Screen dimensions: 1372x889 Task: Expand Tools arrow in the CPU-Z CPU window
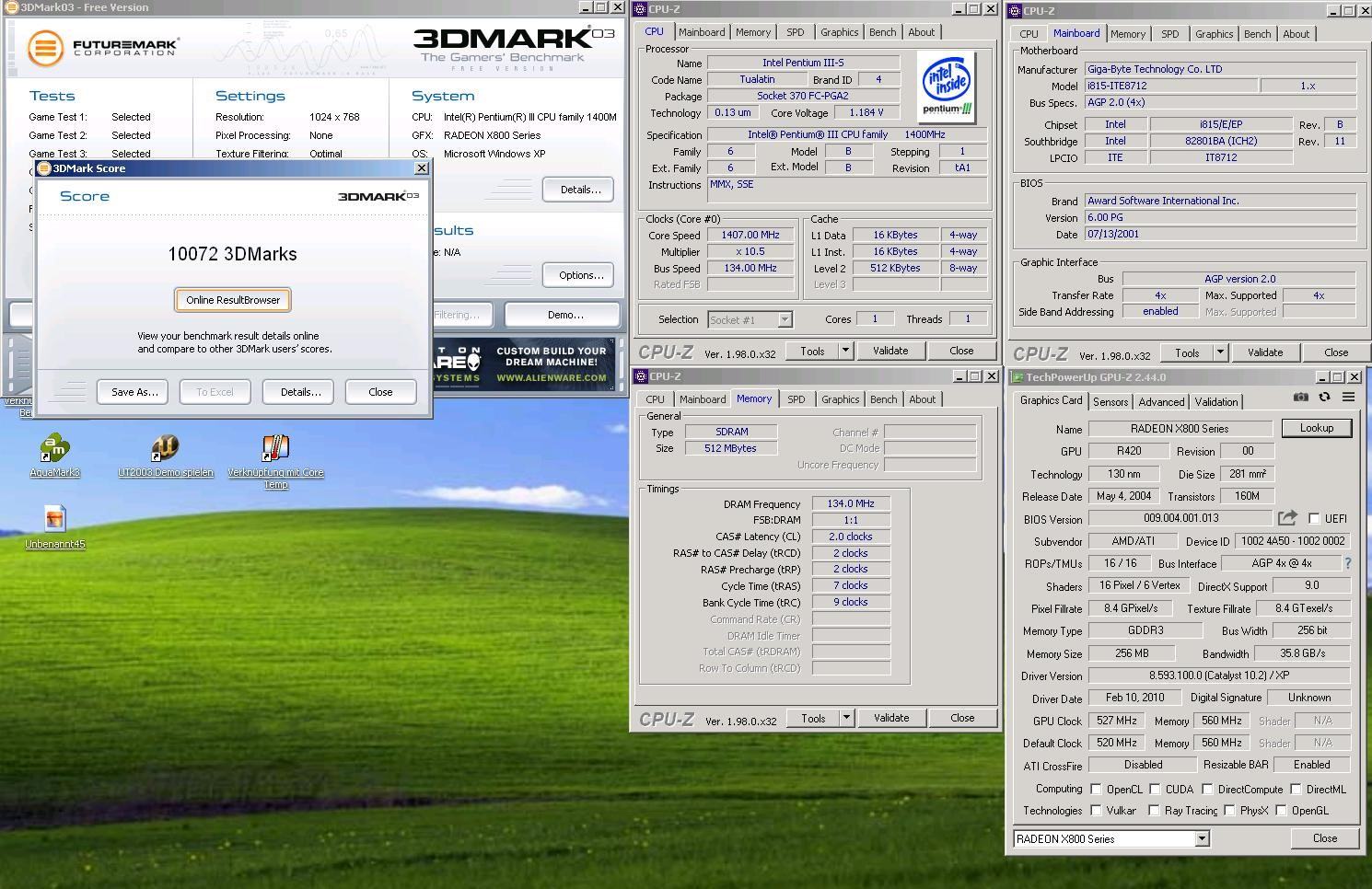[845, 351]
